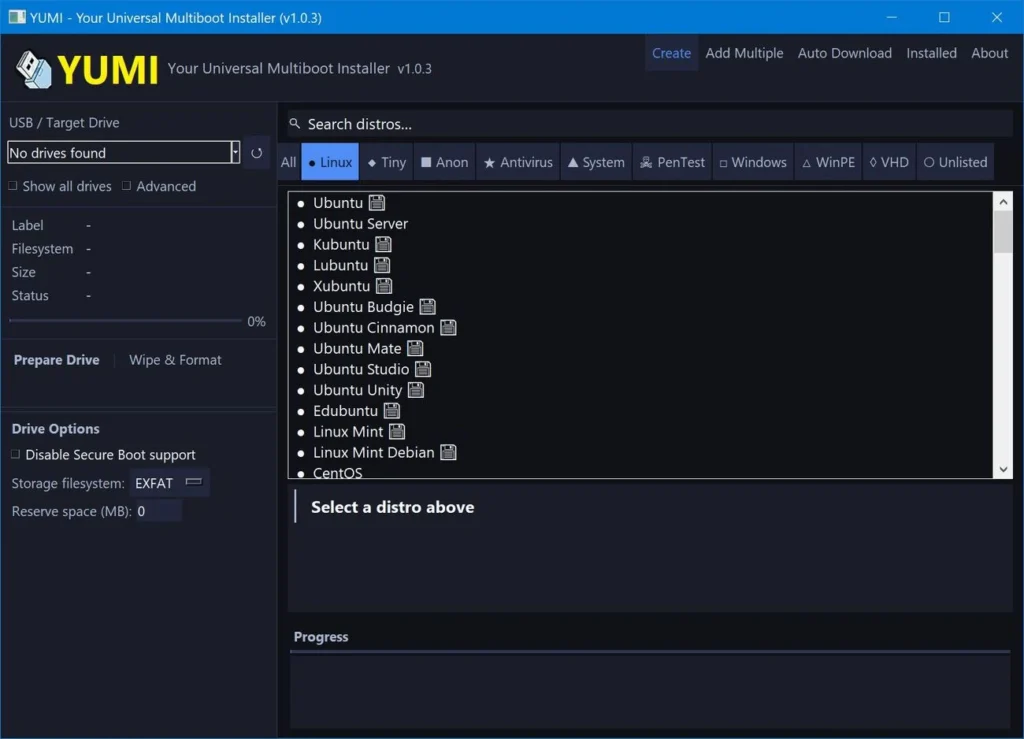1024x739 pixels.
Task: Click the YUMI USB drive logo
Action: point(33,69)
